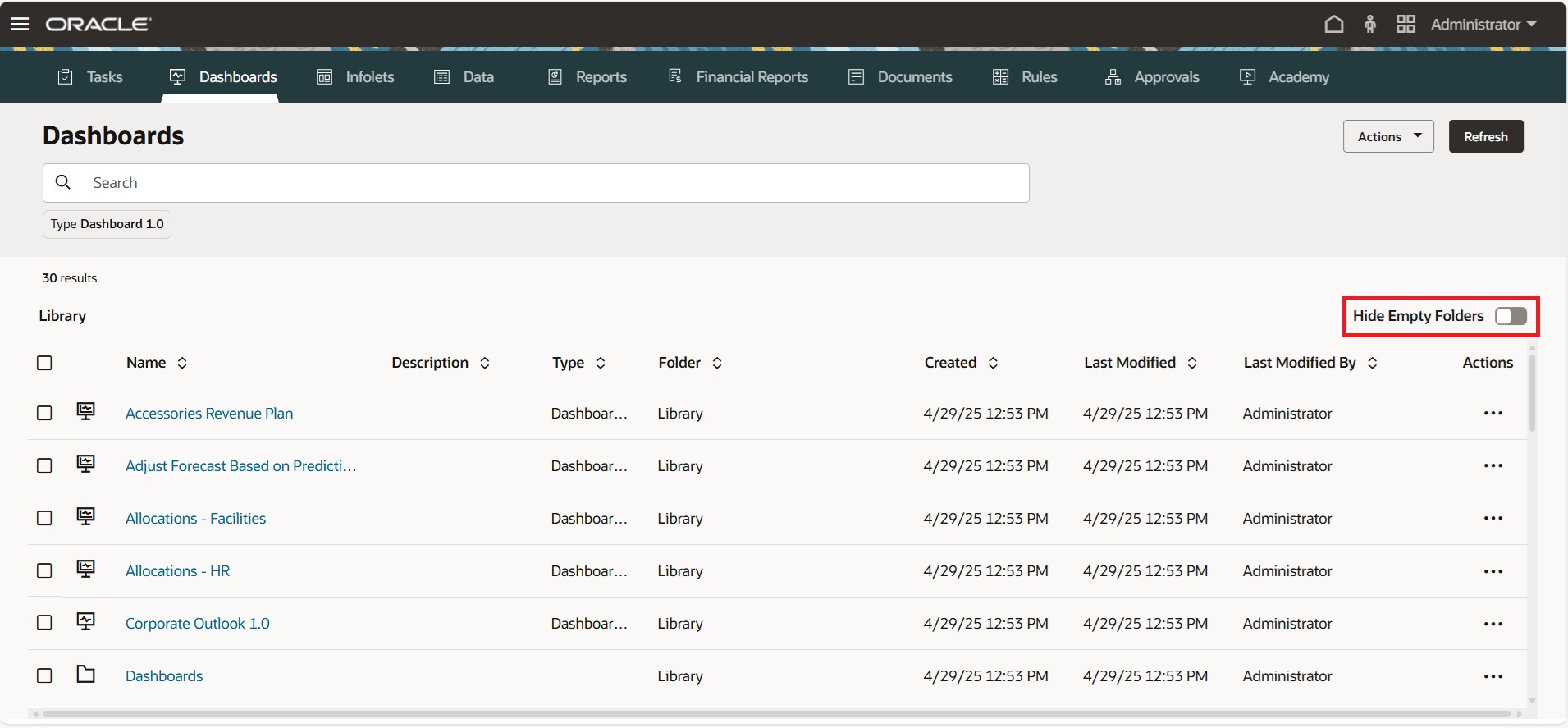Image resolution: width=1568 pixels, height=728 pixels.
Task: Switch to the Infolets tab
Action: coord(355,76)
